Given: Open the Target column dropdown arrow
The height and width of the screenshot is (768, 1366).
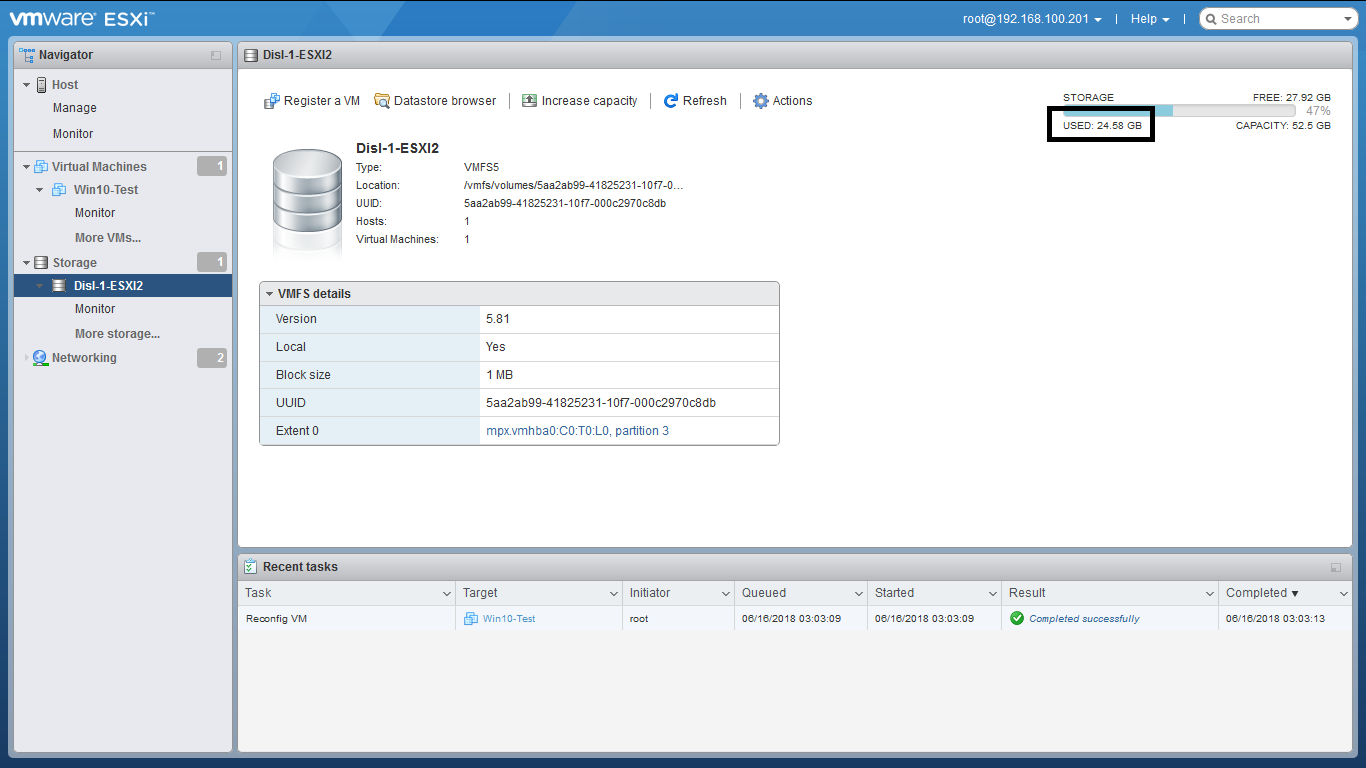Looking at the screenshot, I should point(613,593).
